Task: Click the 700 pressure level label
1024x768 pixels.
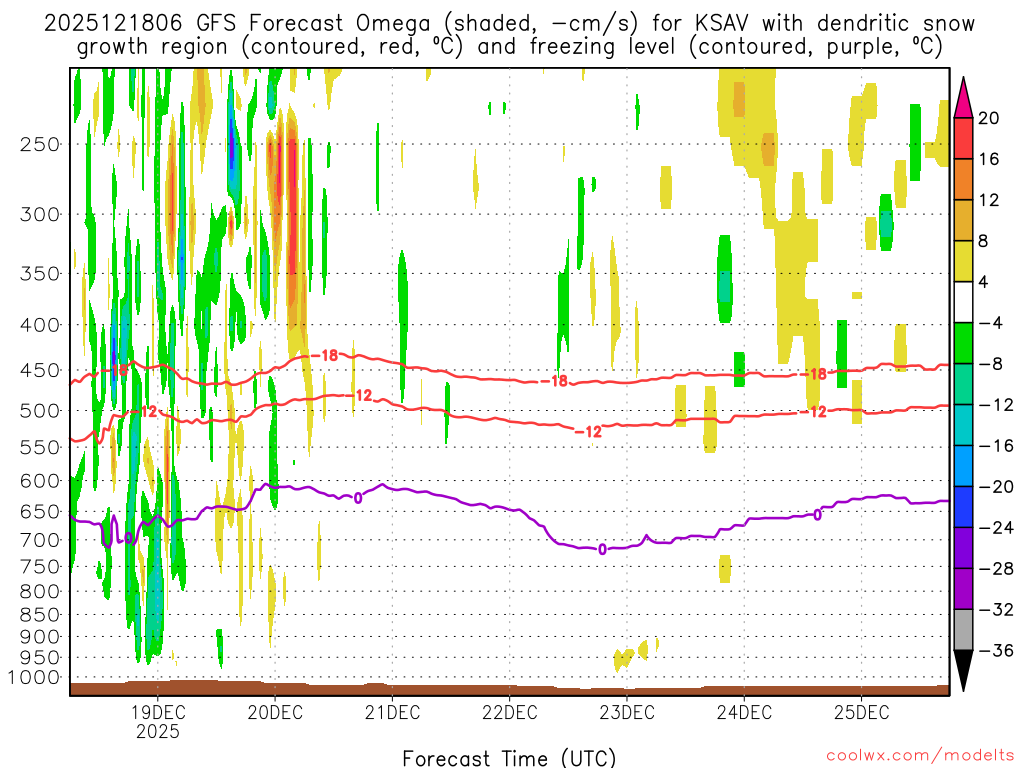Action: [40, 540]
